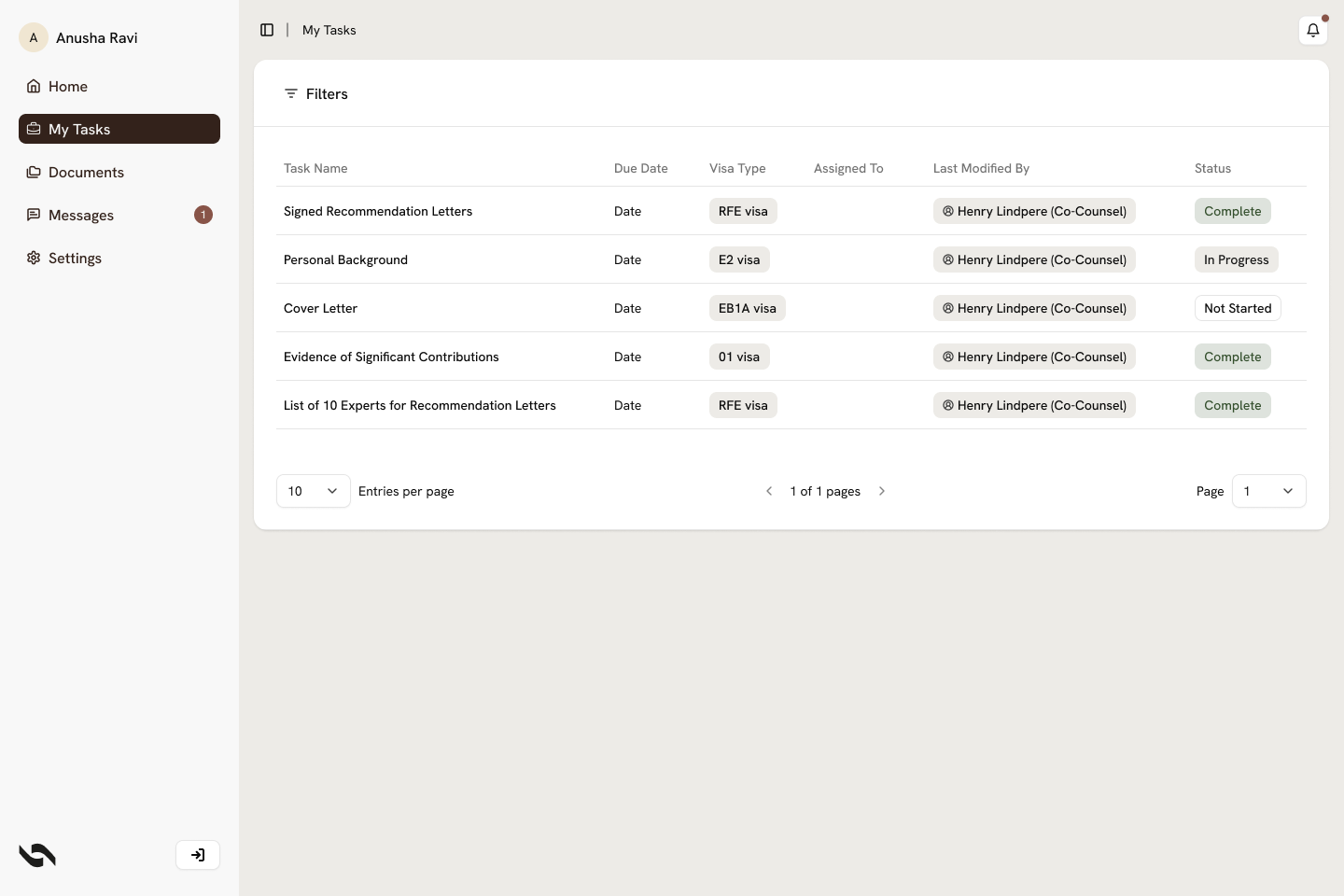Viewport: 1344px width, 896px height.
Task: Click RFE visa tag in List of Experts row
Action: tap(743, 405)
